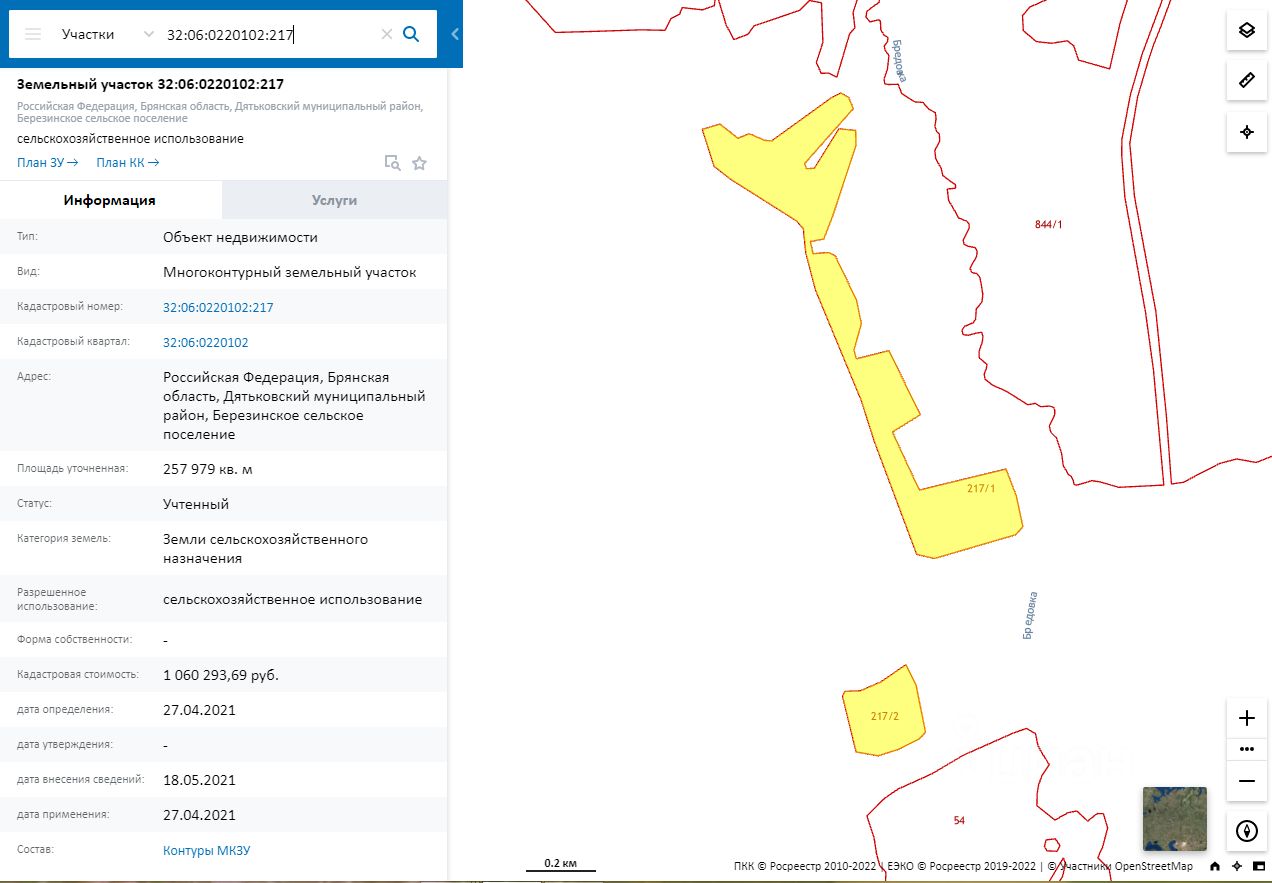1272x883 pixels.
Task: Click the parcel title Земельный участок 32:06:0220102:217
Action: (150, 84)
